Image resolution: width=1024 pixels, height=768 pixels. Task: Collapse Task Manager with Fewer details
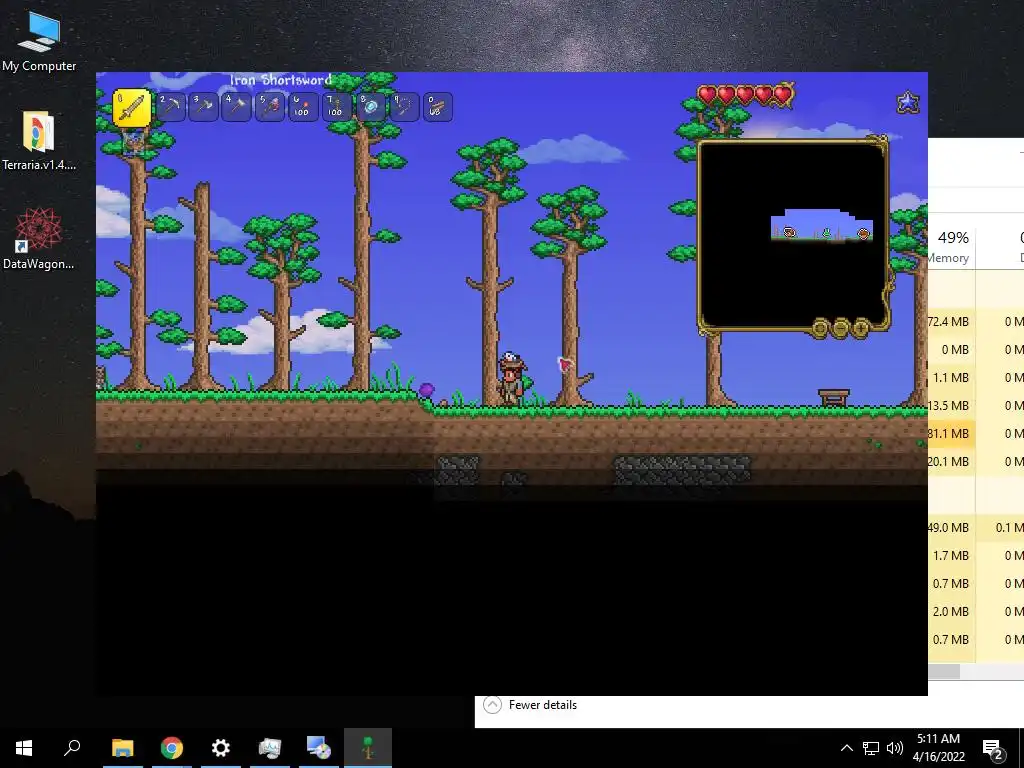point(530,705)
